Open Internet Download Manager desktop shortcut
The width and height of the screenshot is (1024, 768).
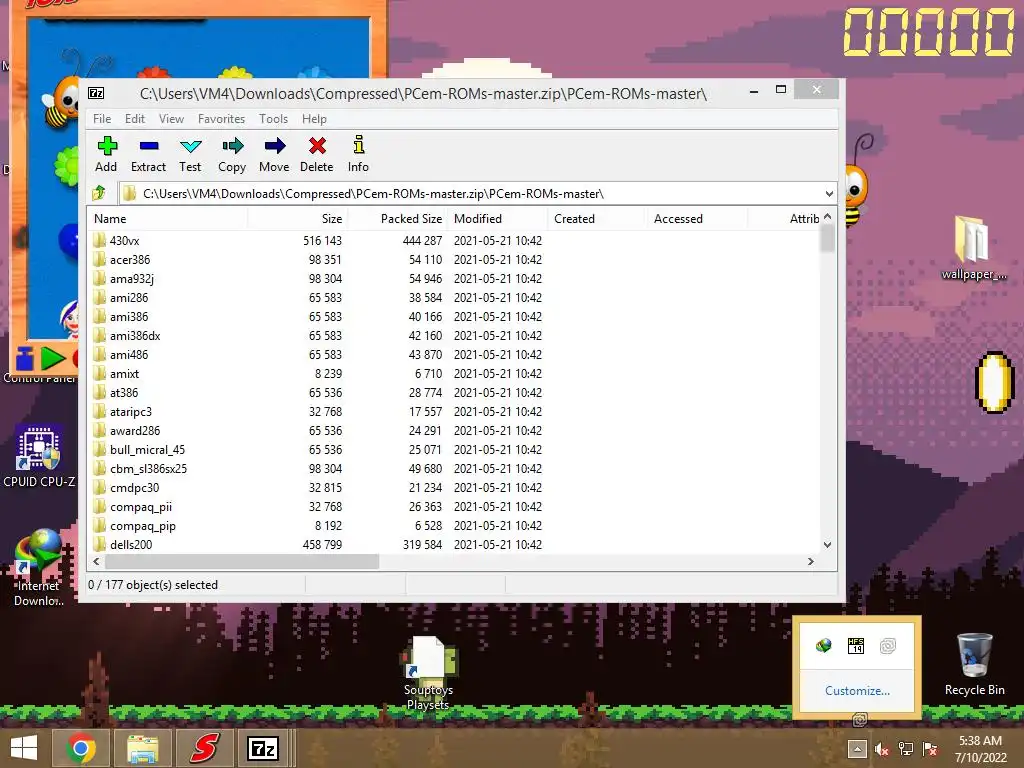point(38,567)
